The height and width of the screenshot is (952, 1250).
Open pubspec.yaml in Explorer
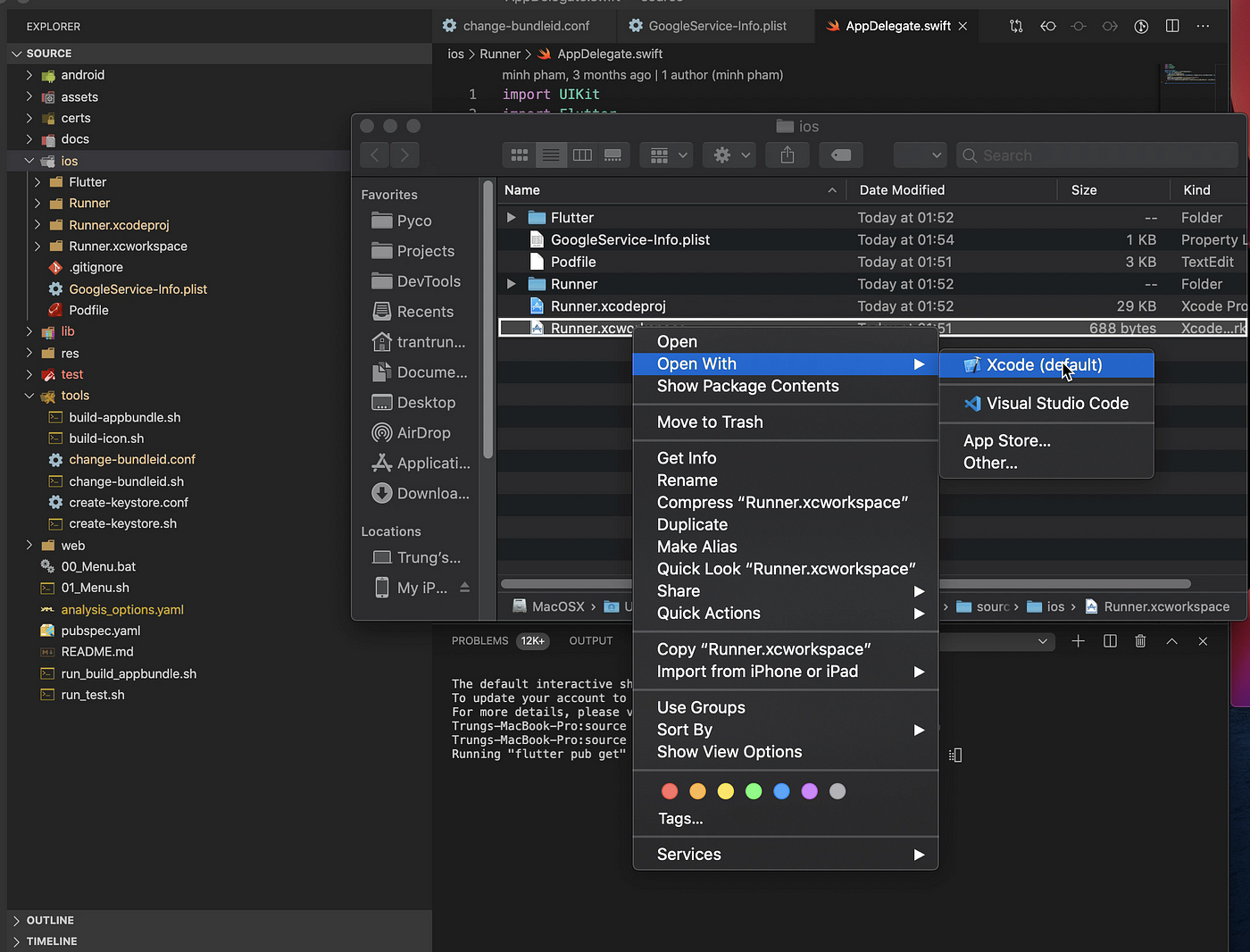(100, 630)
